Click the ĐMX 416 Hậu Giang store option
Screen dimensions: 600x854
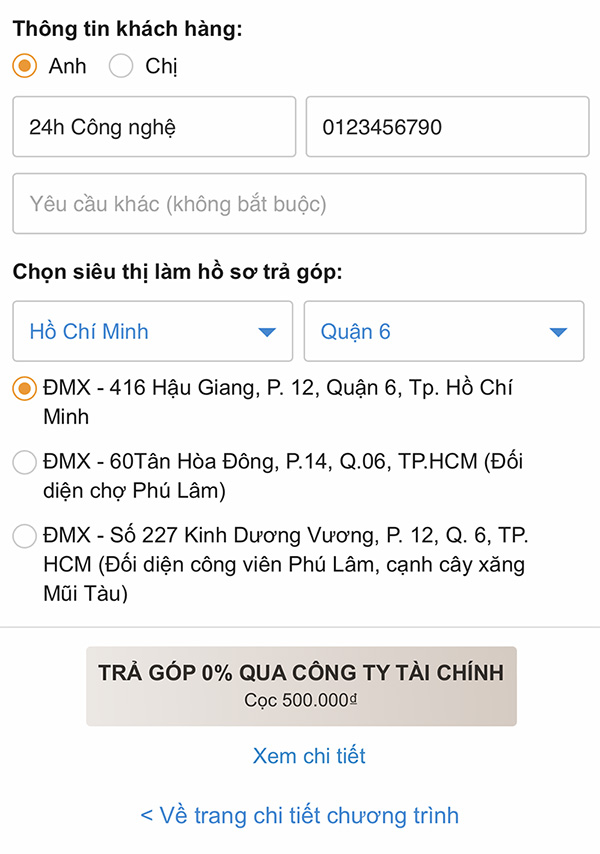(x=23, y=389)
